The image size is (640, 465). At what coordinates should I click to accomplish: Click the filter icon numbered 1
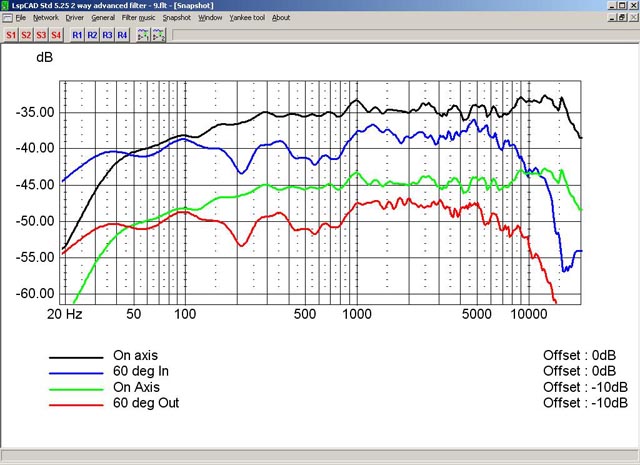click(143, 35)
